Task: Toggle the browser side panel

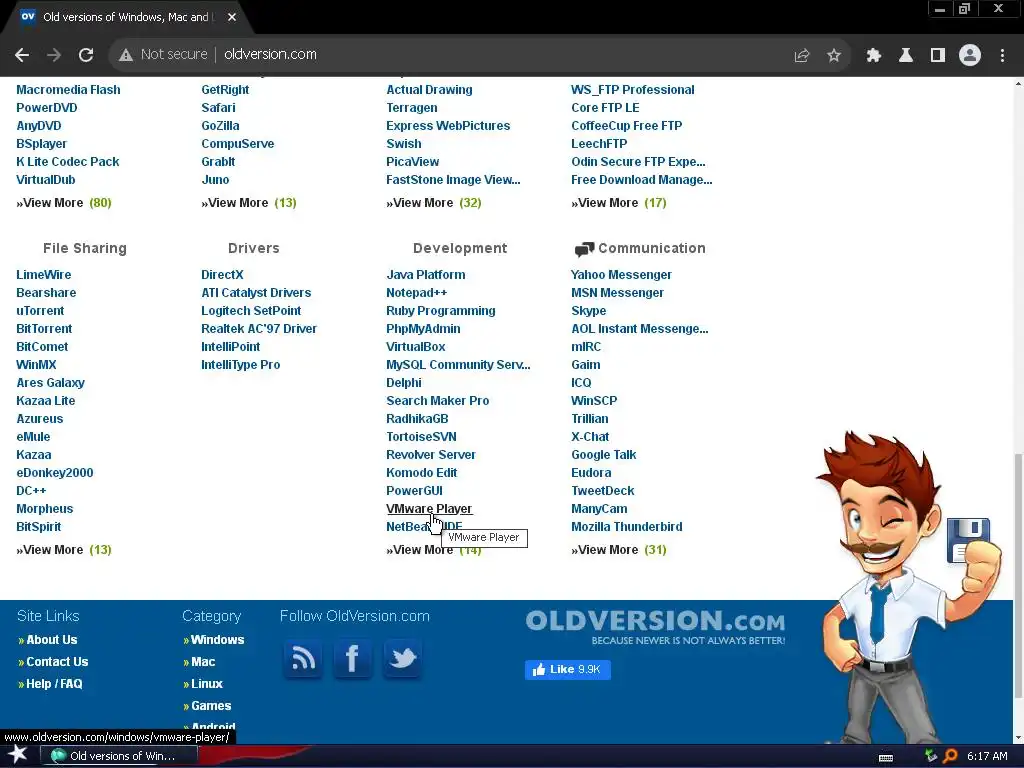Action: [938, 56]
